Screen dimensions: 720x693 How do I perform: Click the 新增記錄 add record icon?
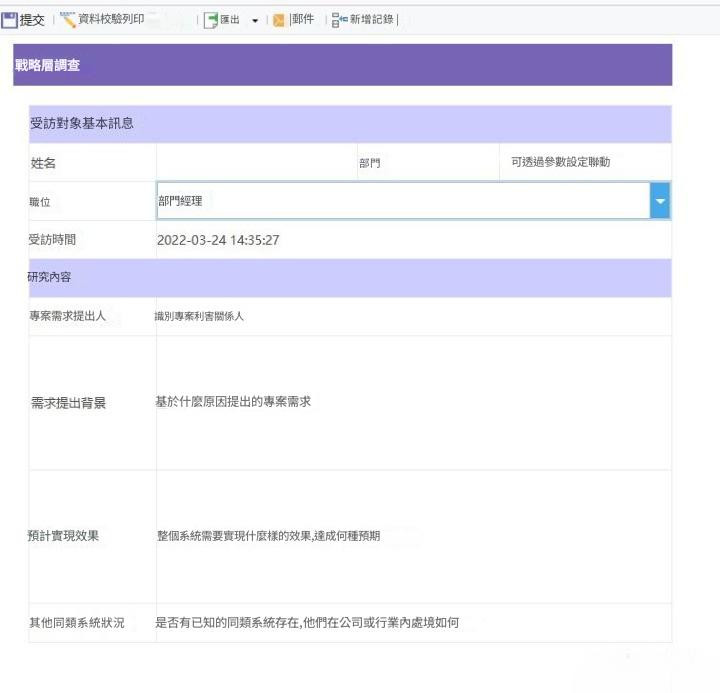coord(339,20)
